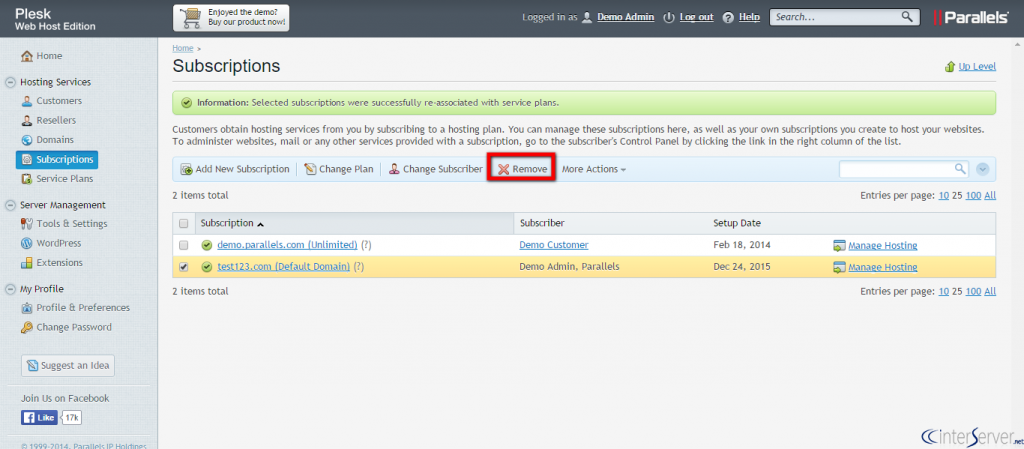Open the More Actions dropdown
The width and height of the screenshot is (1024, 449).
594,169
